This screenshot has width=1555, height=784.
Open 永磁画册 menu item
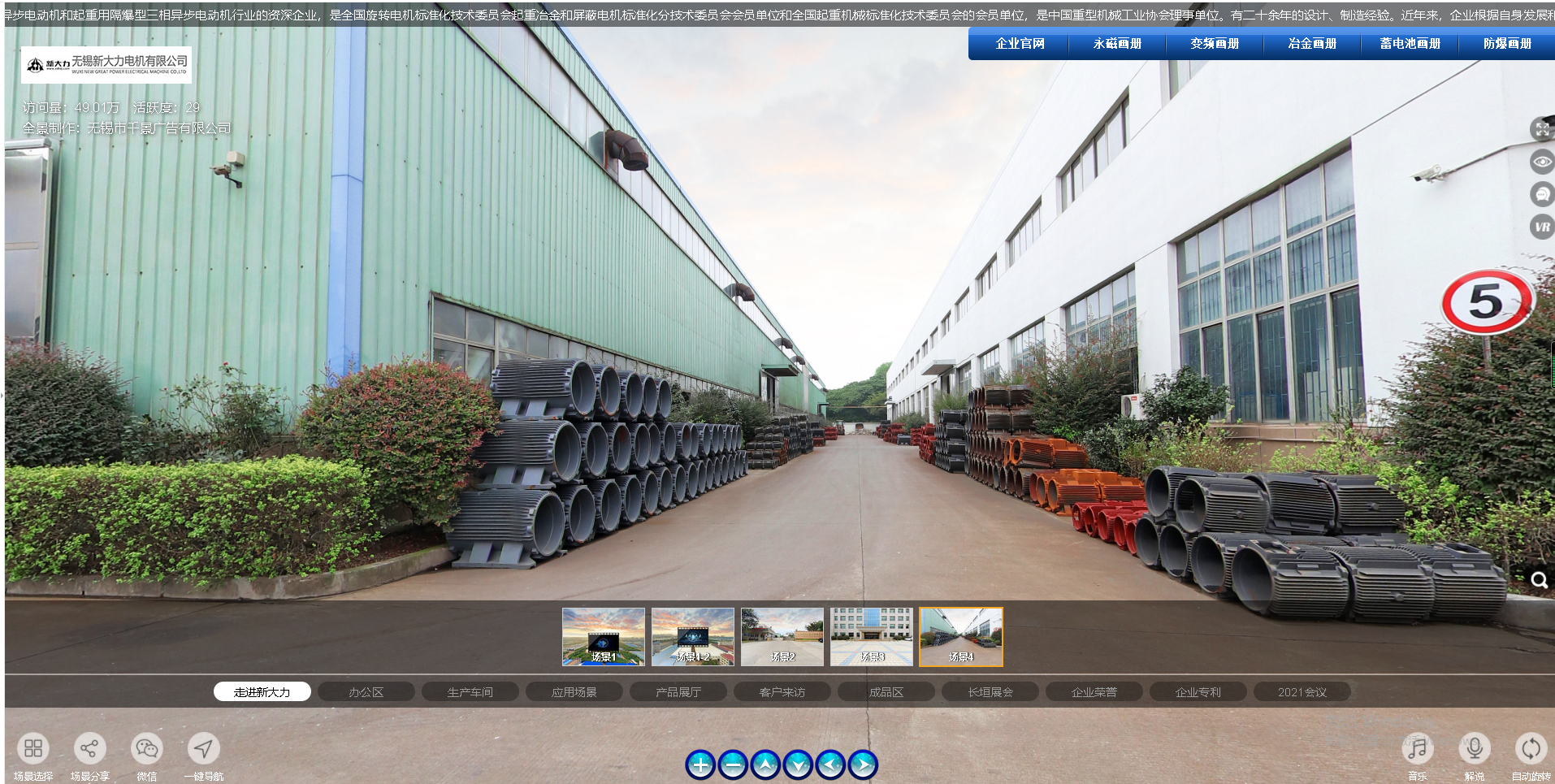1117,44
